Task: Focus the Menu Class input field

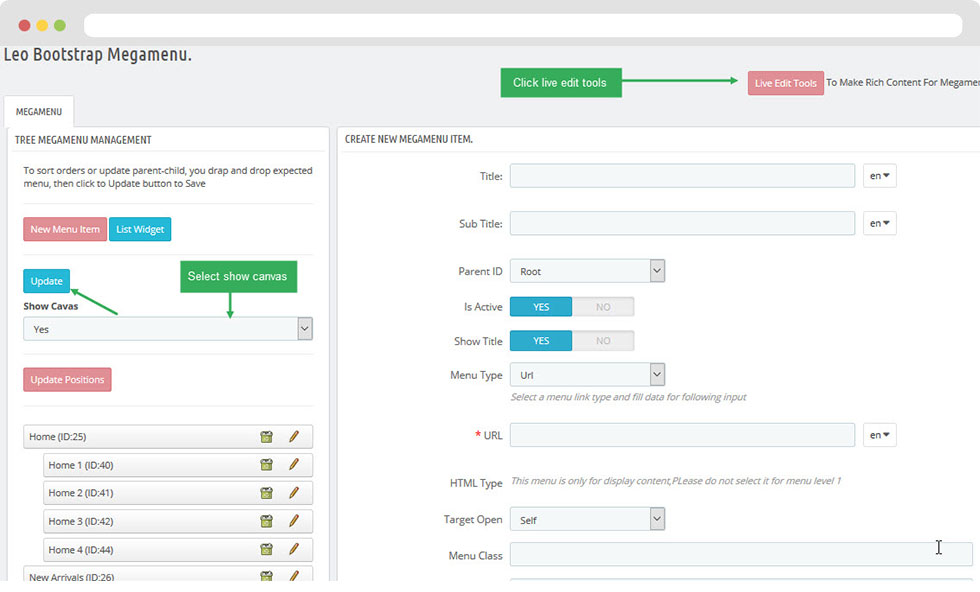Action: click(x=741, y=554)
